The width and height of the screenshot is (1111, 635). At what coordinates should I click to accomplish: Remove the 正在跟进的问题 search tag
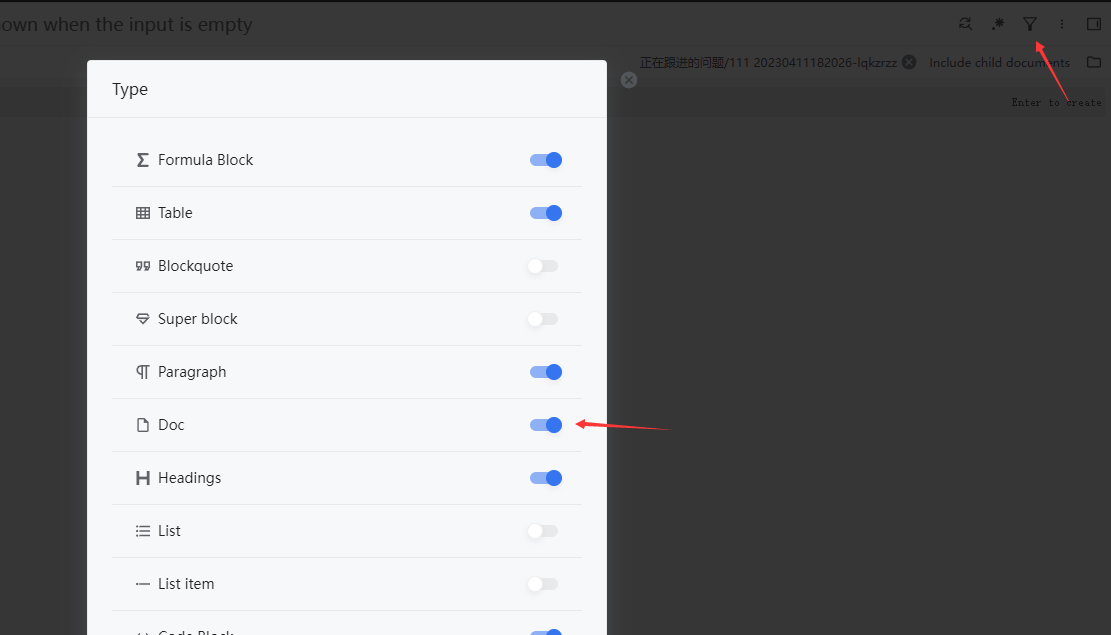[908, 61]
